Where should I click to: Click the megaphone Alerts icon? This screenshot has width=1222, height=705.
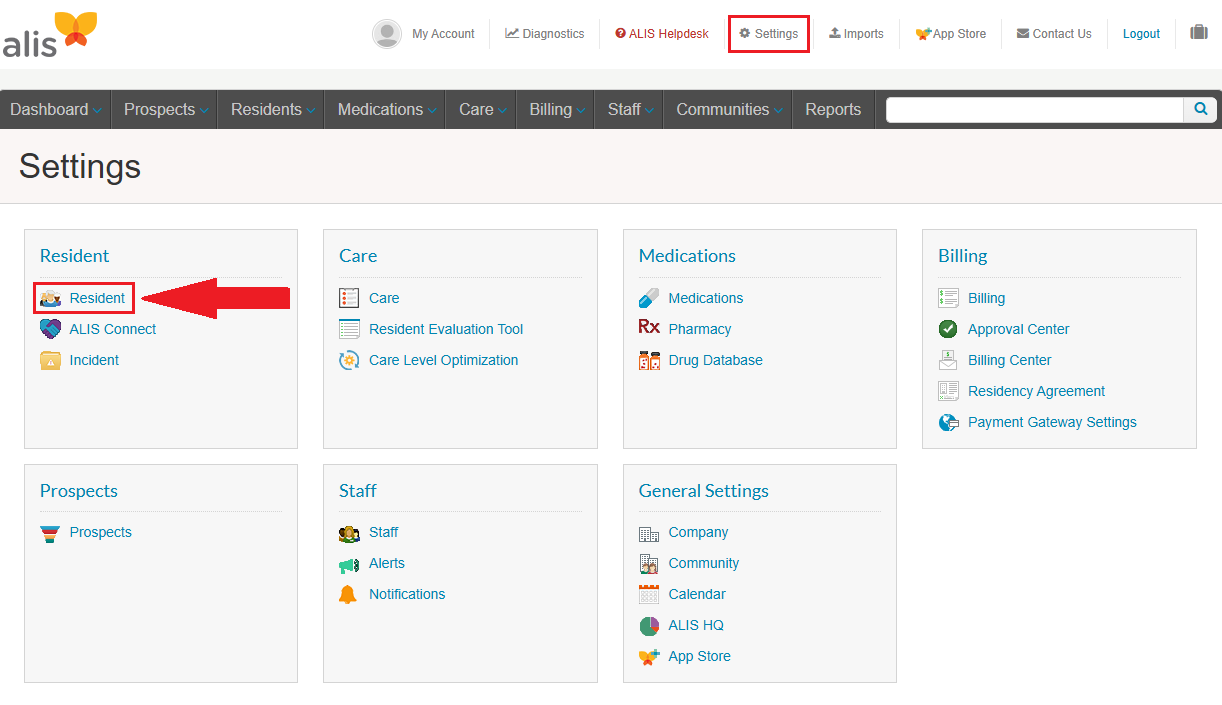tap(348, 565)
